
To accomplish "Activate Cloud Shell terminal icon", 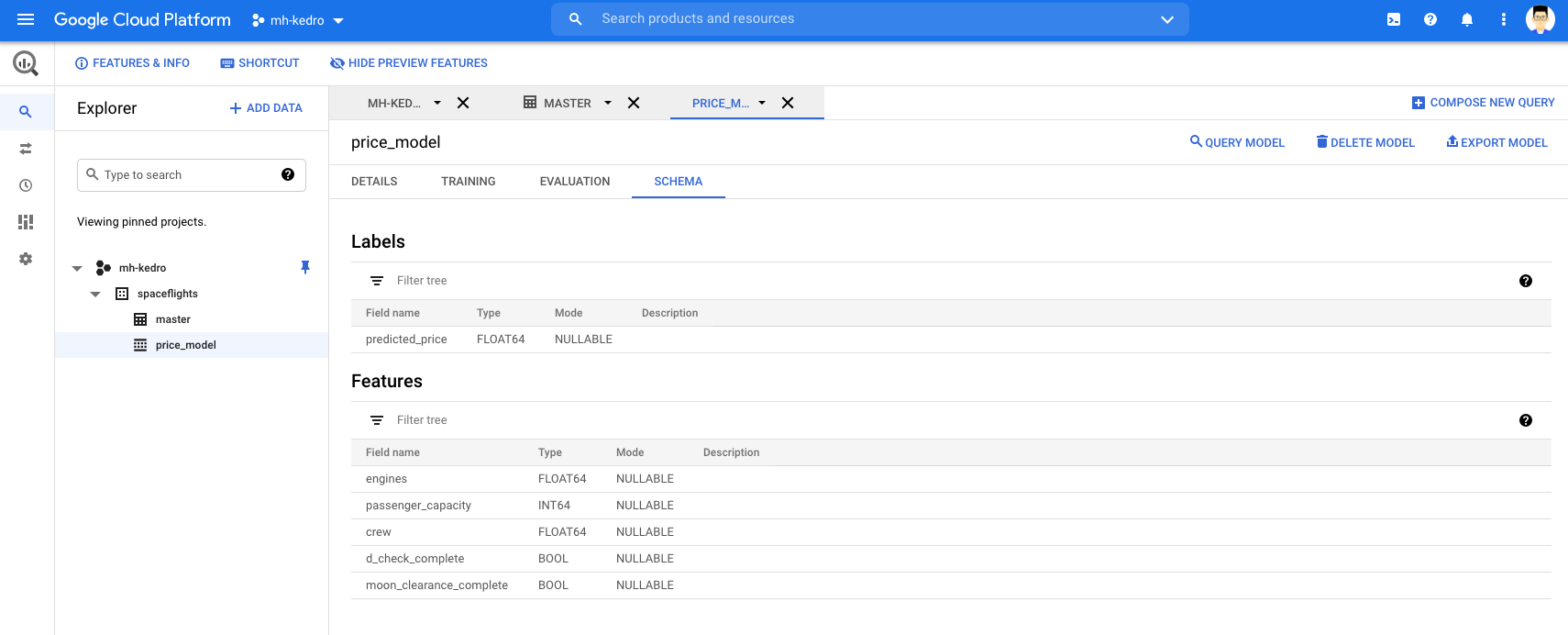I will tap(1393, 19).
